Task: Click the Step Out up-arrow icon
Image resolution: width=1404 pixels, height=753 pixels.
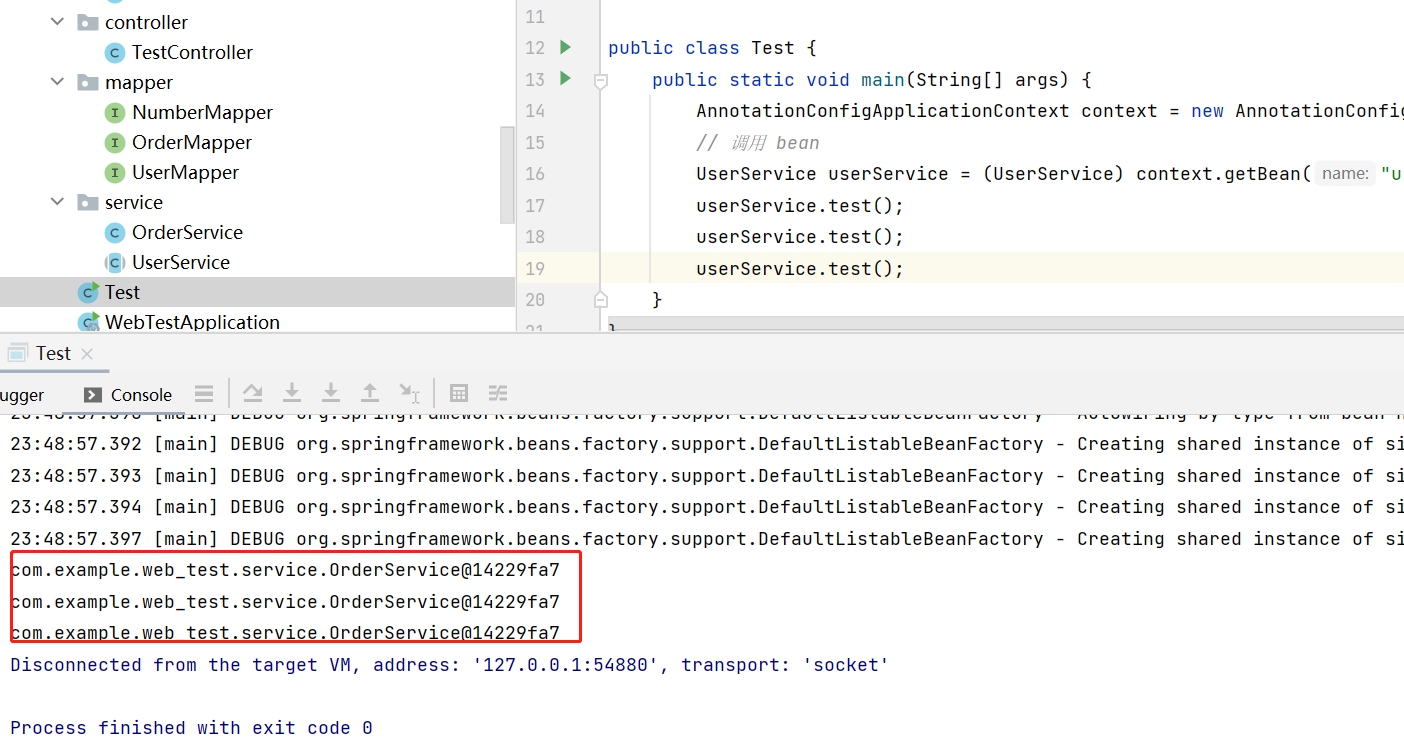Action: (x=370, y=393)
